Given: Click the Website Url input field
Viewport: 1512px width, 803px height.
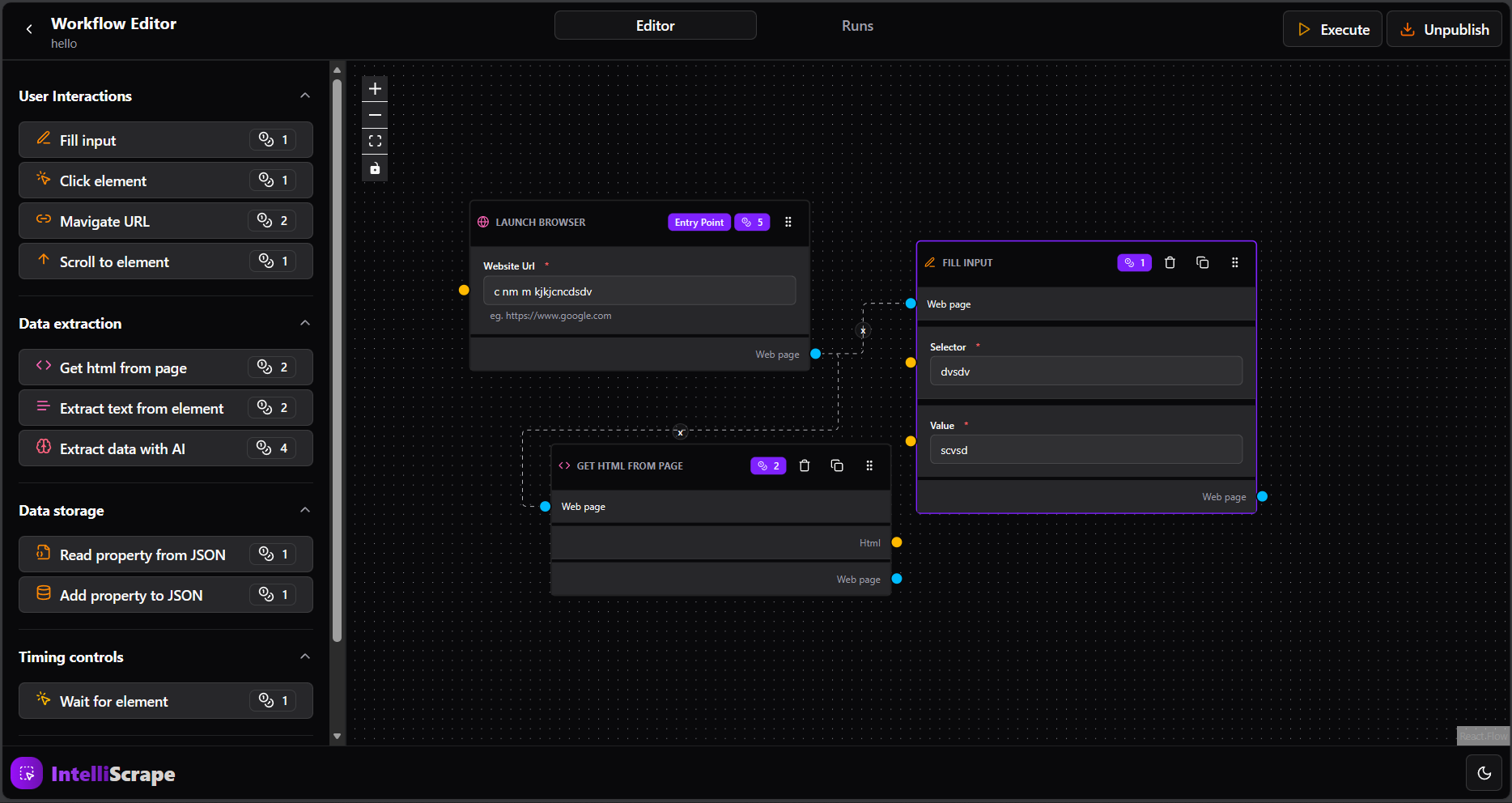Looking at the screenshot, I should 639,290.
